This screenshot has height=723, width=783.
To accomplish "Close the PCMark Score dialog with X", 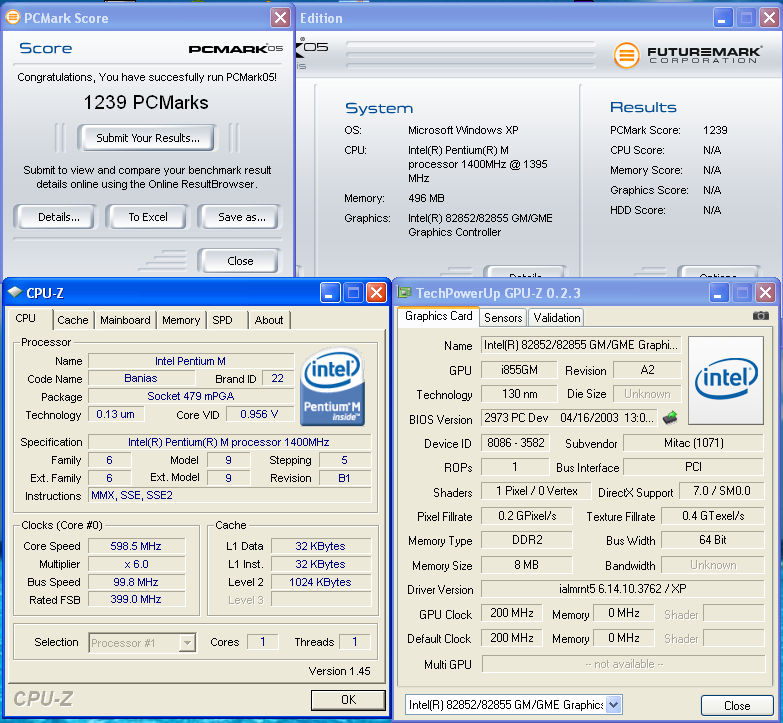I will 281,18.
